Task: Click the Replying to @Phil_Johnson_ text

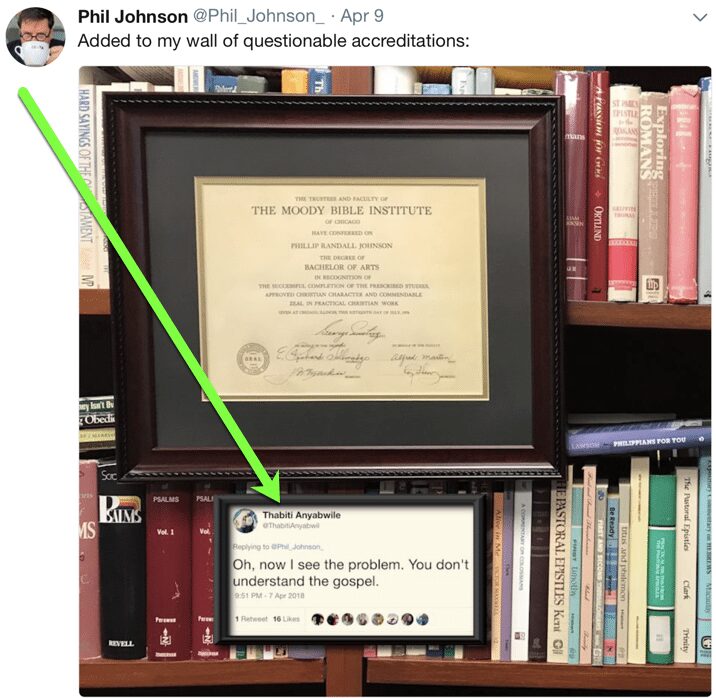Action: click(x=278, y=546)
